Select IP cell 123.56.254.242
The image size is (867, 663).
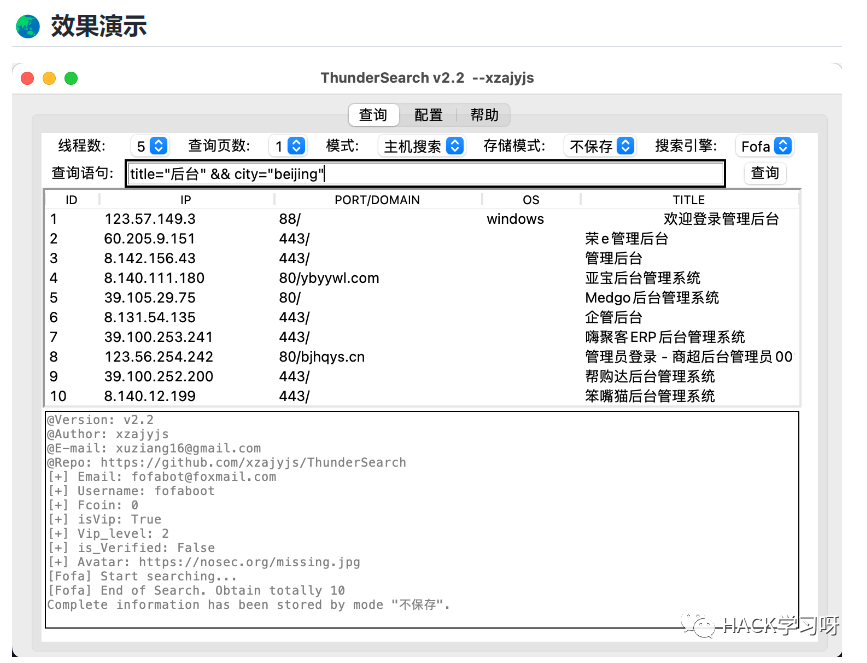click(x=159, y=357)
